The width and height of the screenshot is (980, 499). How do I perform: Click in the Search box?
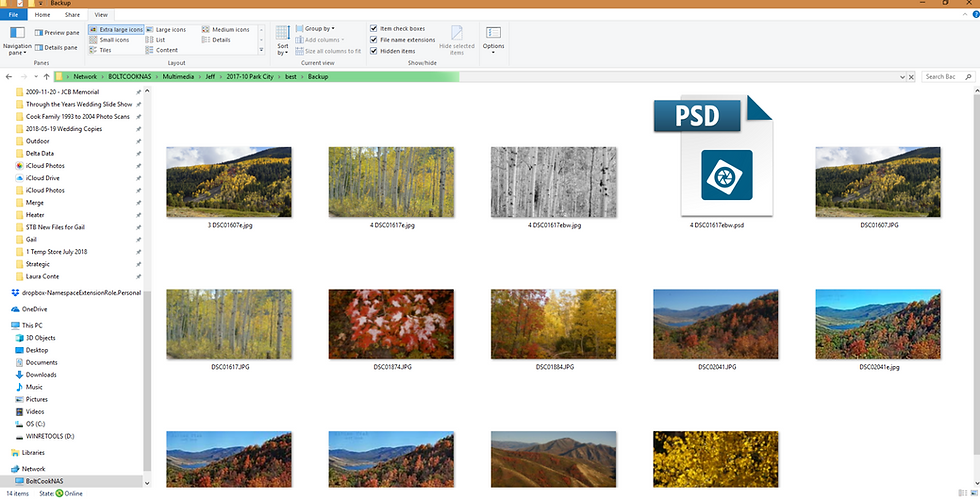pos(948,77)
